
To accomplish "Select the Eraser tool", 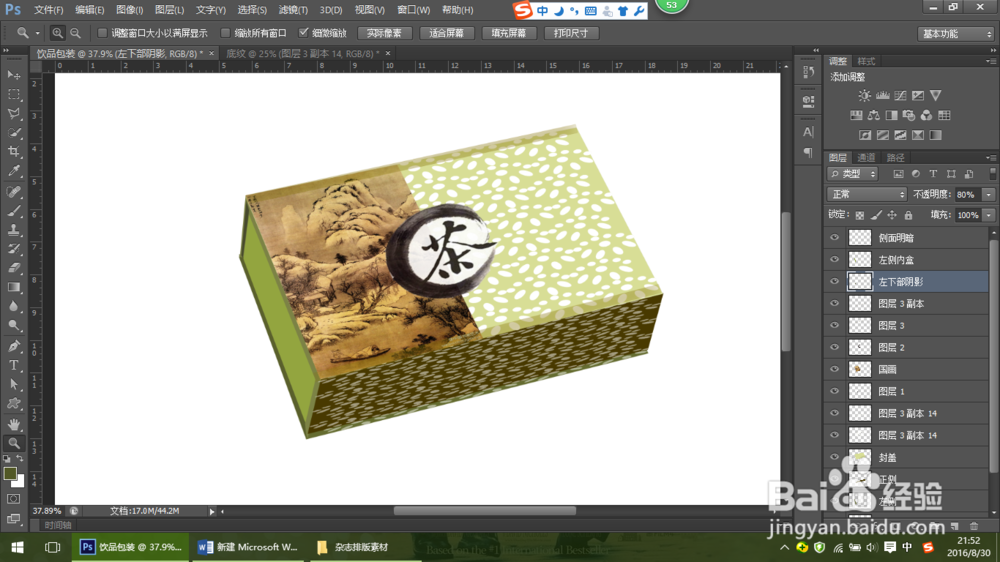I will pyautogui.click(x=13, y=268).
